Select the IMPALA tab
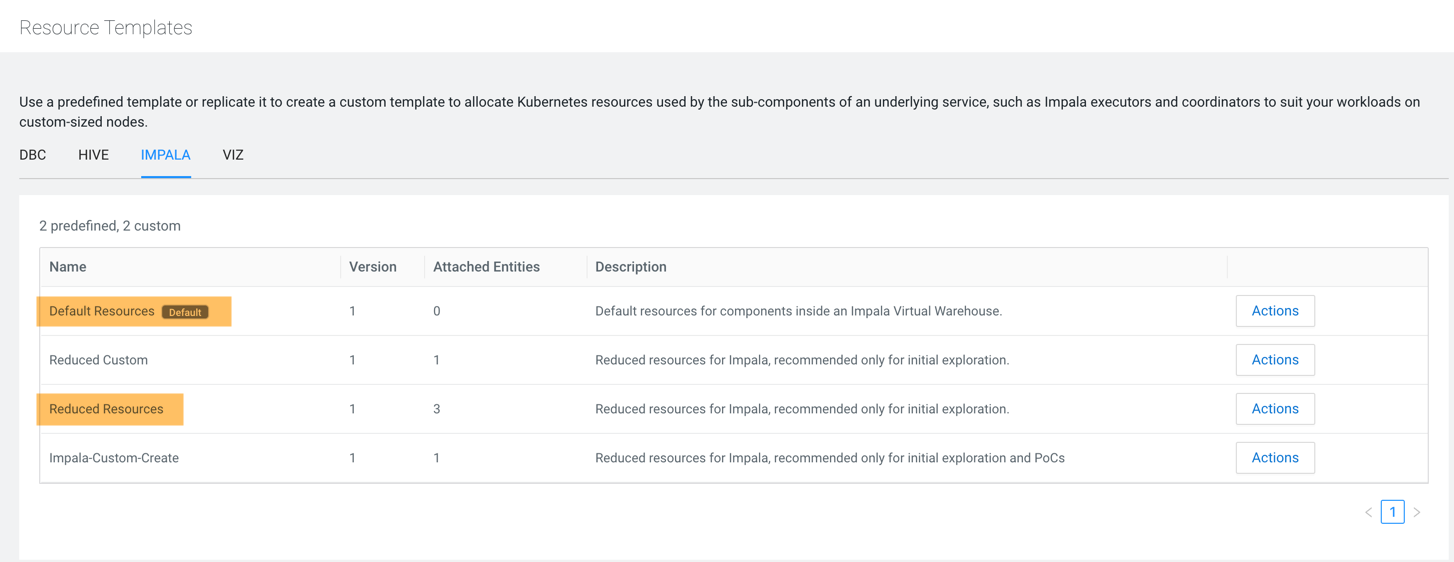The width and height of the screenshot is (1454, 562). tap(166, 155)
